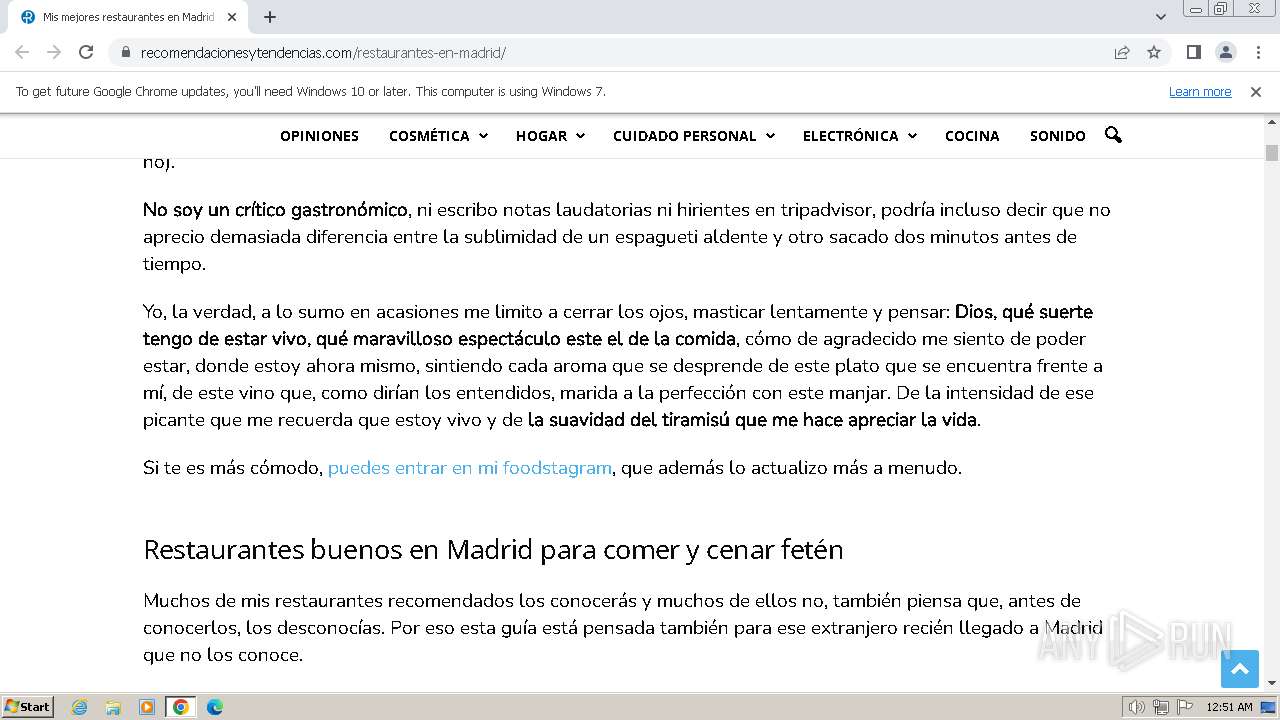This screenshot has height=720, width=1280.
Task: Select the Mis mejores restaurantes tab
Action: 128,17
